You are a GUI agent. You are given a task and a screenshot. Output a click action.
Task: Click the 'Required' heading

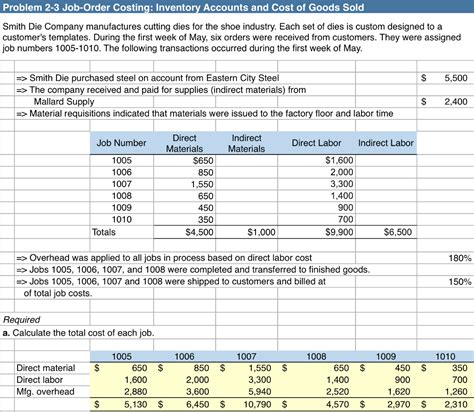22,320
